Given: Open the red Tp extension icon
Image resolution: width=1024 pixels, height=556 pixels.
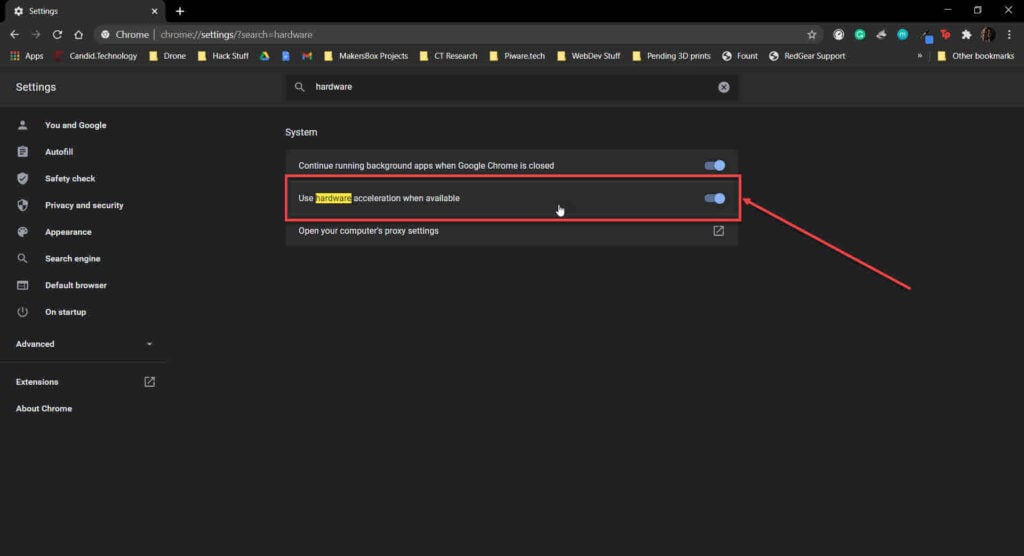Looking at the screenshot, I should 945,35.
